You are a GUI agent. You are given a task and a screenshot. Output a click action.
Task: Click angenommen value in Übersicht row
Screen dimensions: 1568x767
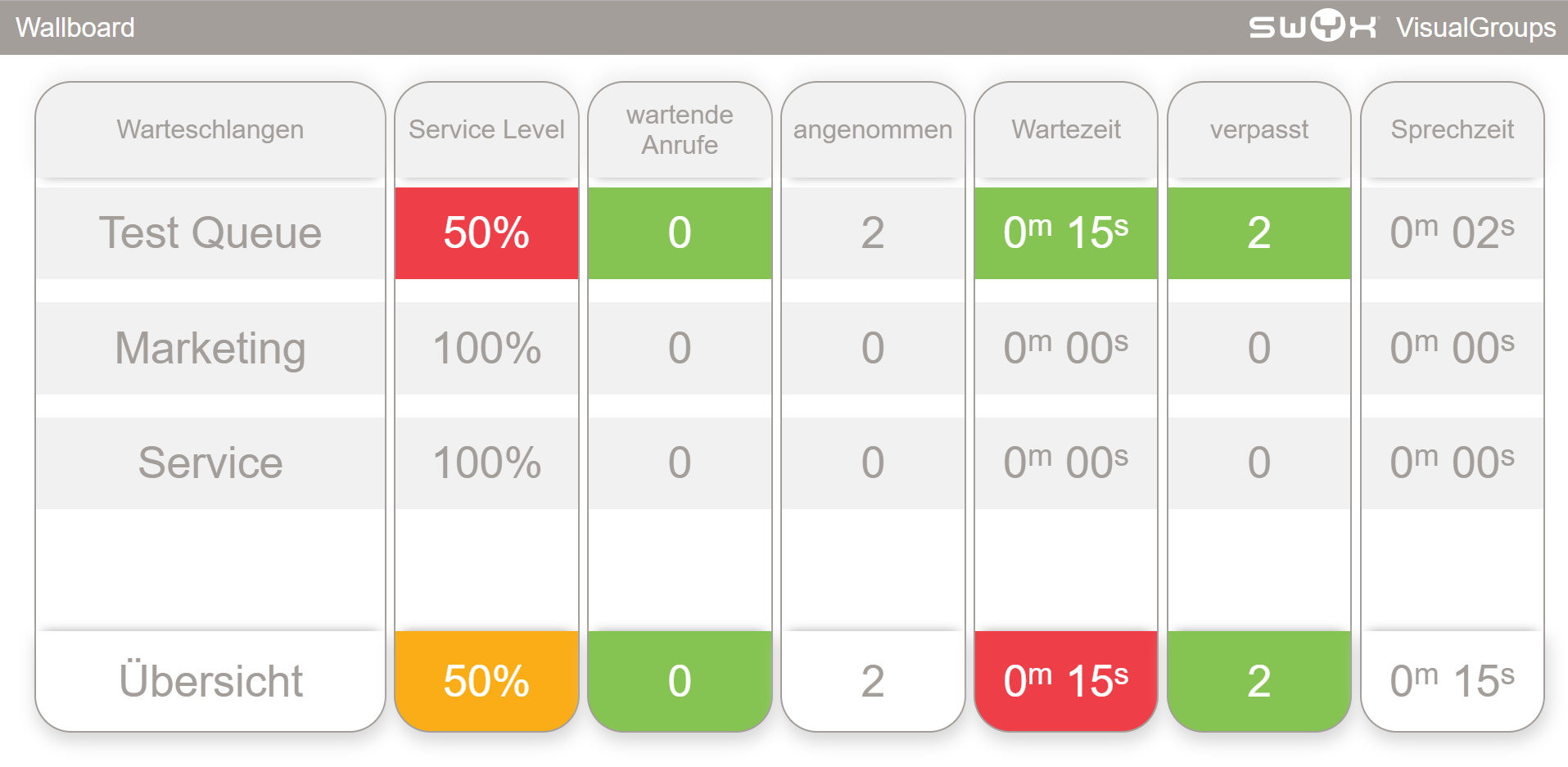pos(873,681)
